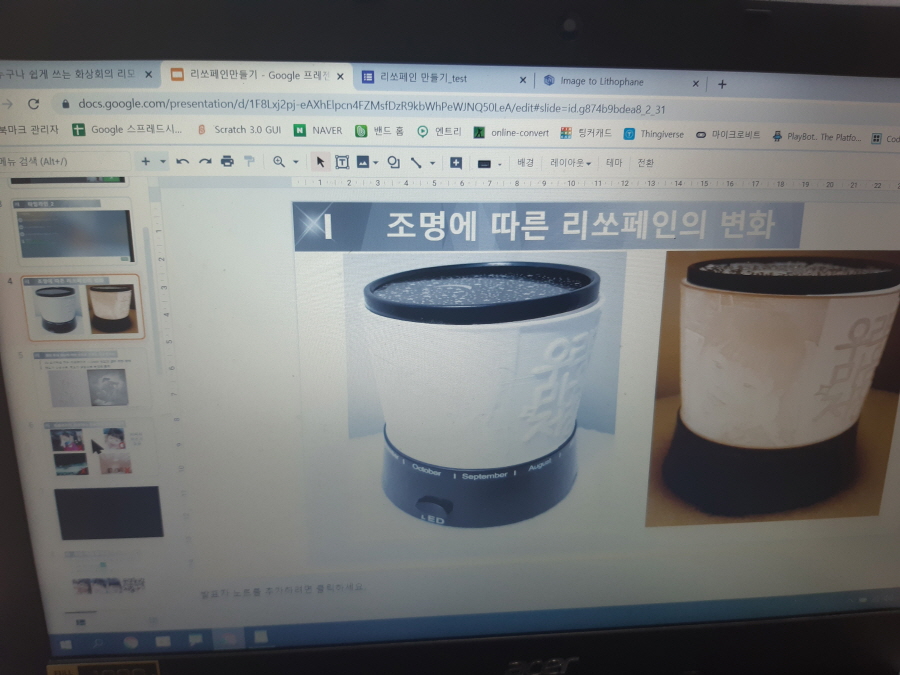Click the undo arrow icon
Viewport: 900px width, 675px height.
click(183, 162)
